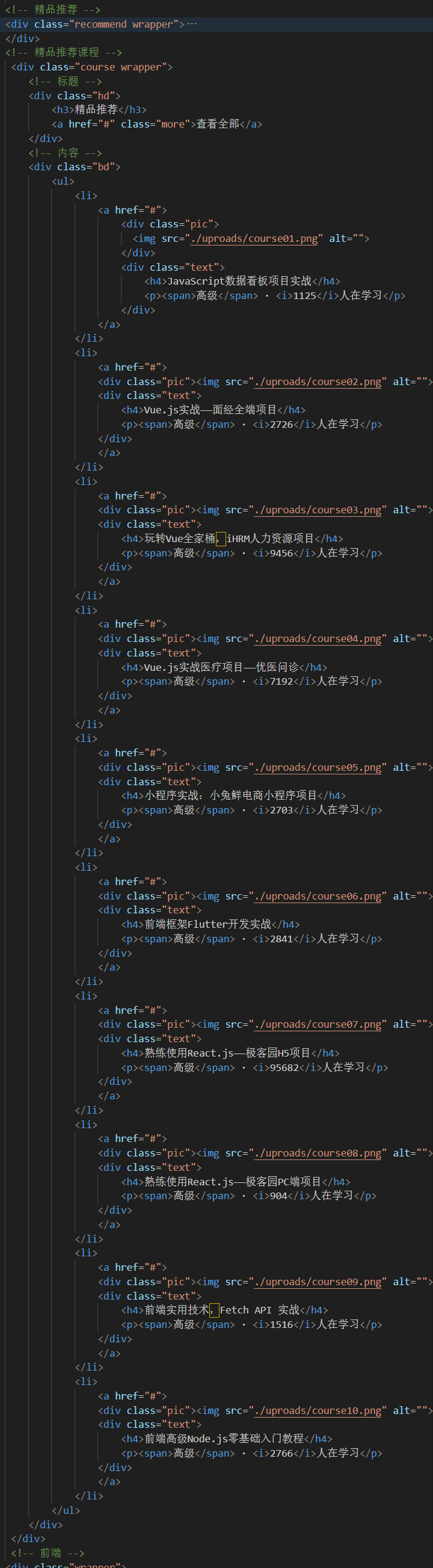Open the ./uproads/course01.png path link
This screenshot has width=433, height=1568.
point(254,239)
